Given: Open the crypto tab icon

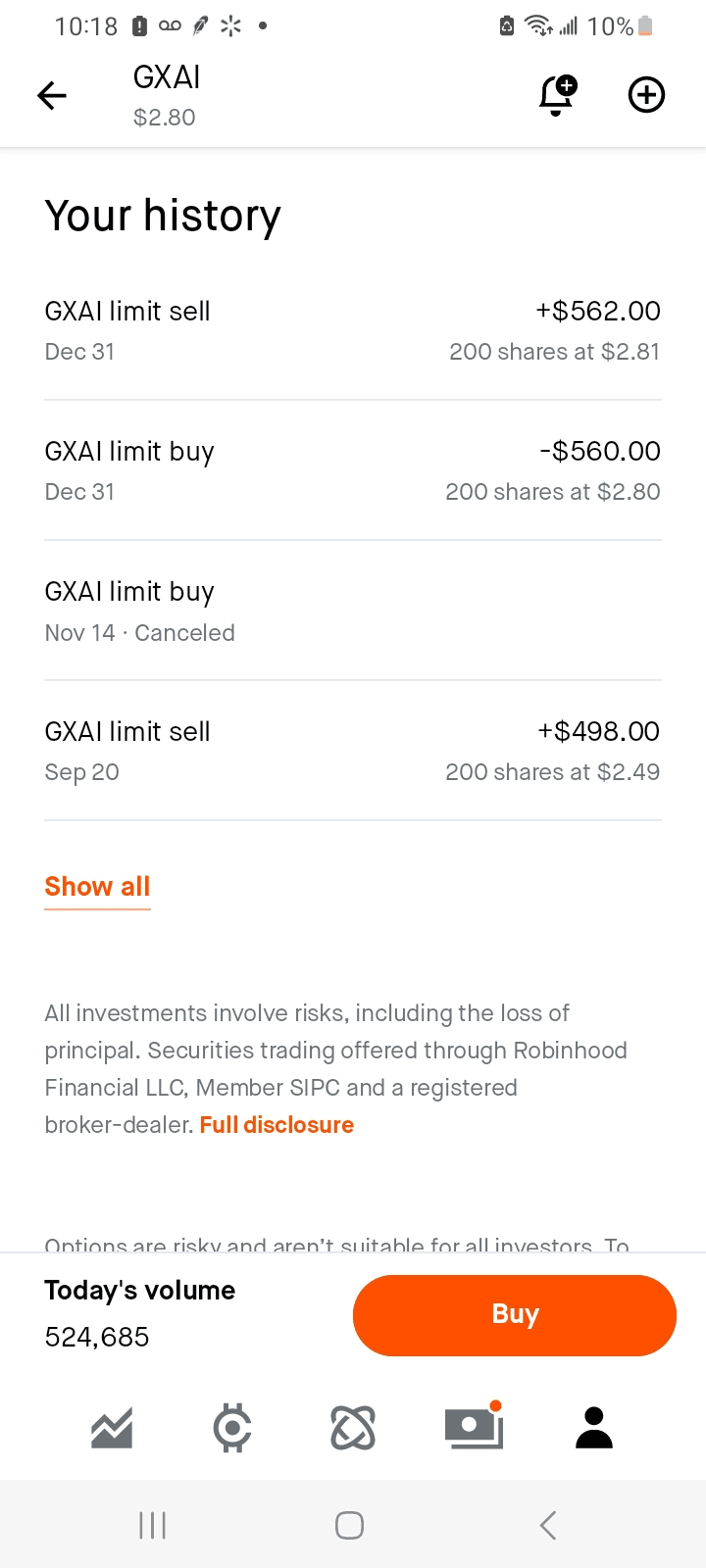Looking at the screenshot, I should tap(232, 1428).
